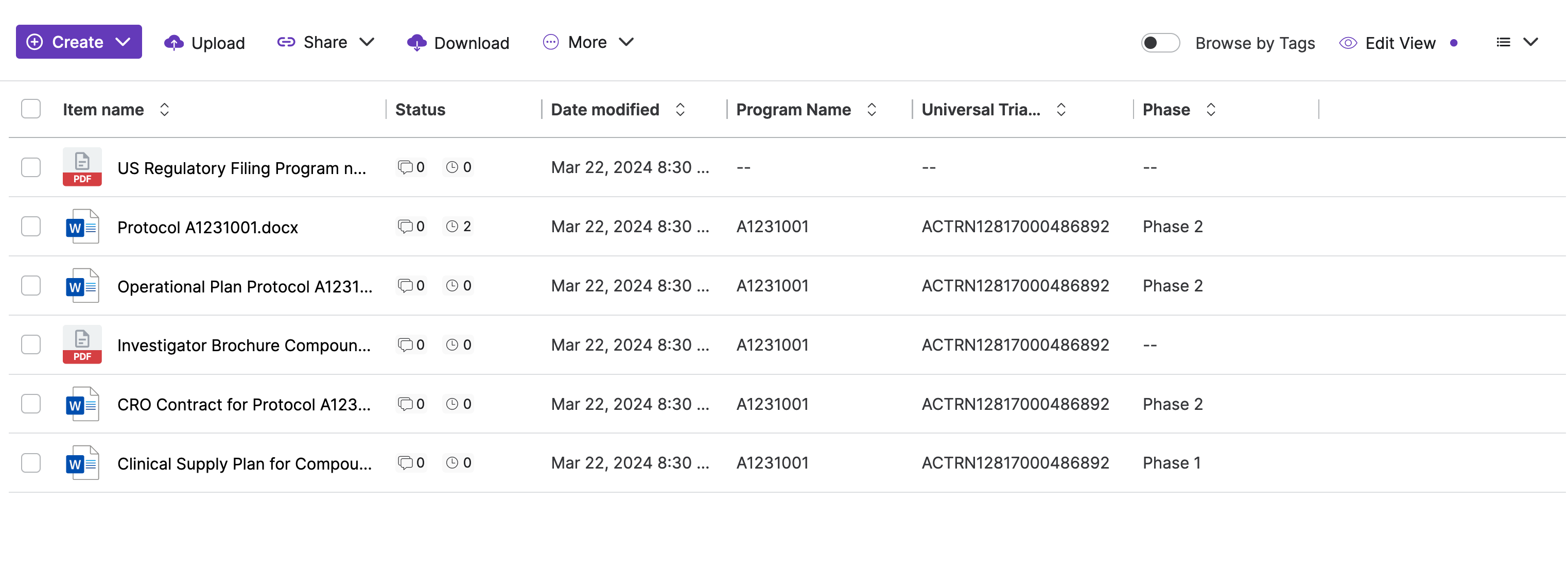
Task: Tick checkbox for Clinical Supply Plan row
Action: click(x=30, y=463)
